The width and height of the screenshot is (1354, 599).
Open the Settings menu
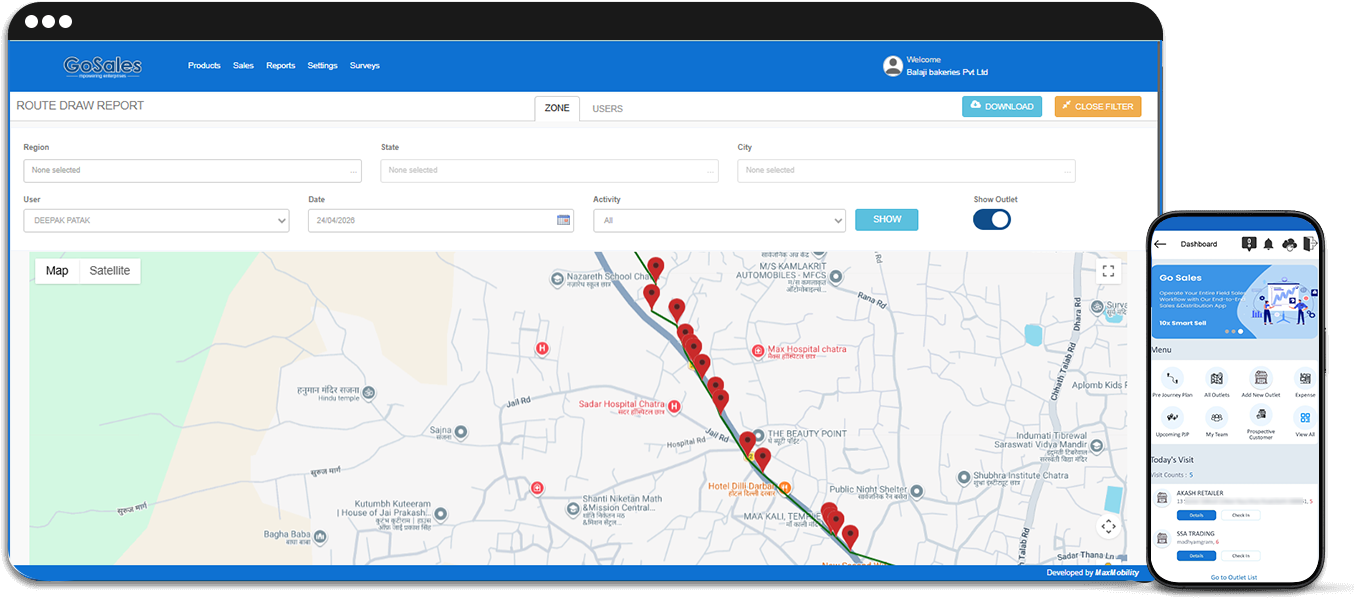[x=322, y=66]
